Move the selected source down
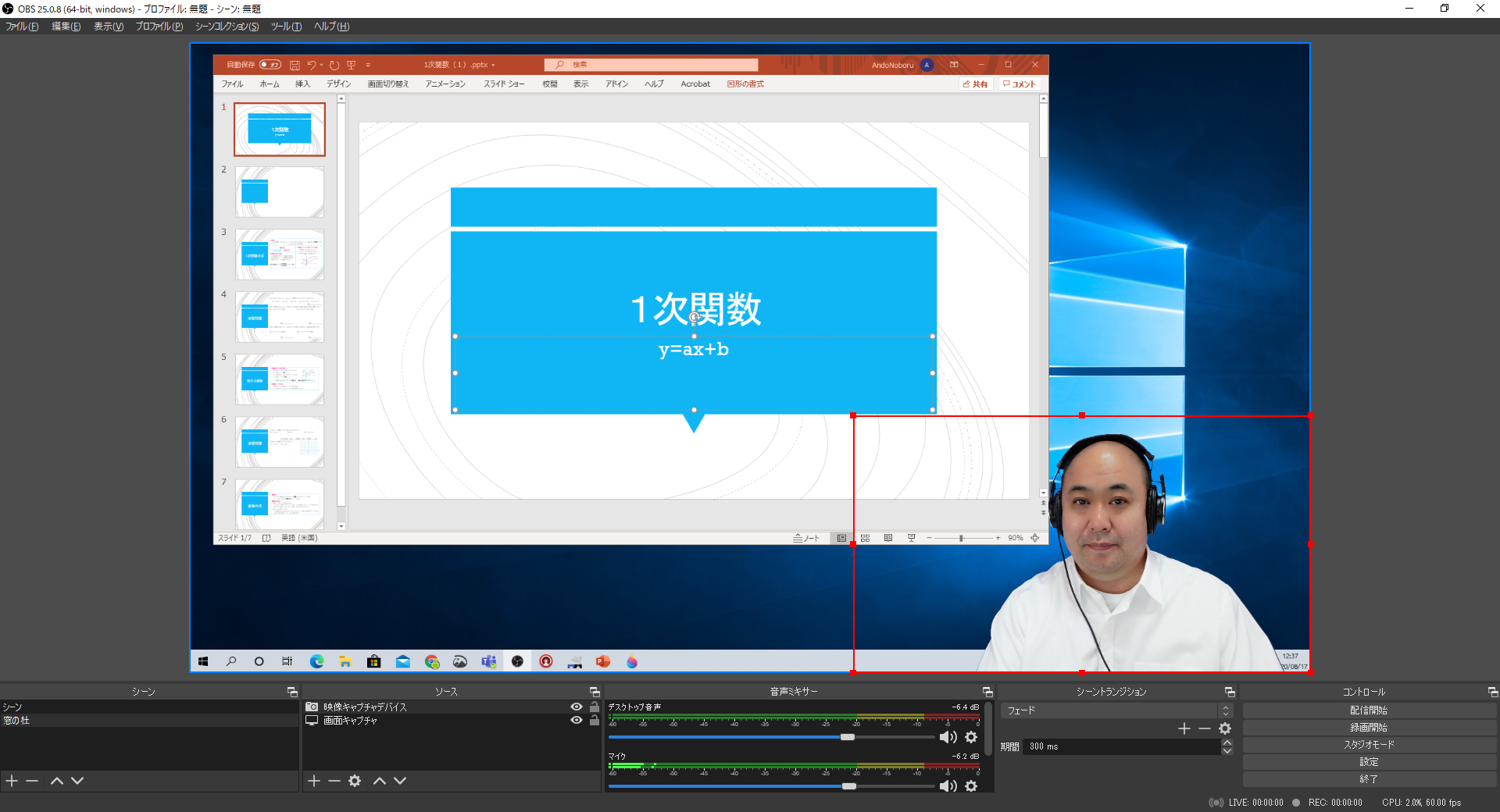 [x=400, y=781]
